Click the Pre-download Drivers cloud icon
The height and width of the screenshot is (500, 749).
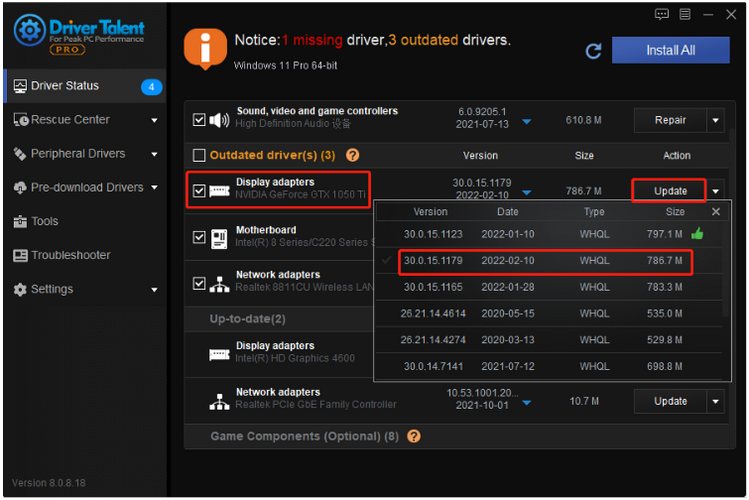coord(20,188)
